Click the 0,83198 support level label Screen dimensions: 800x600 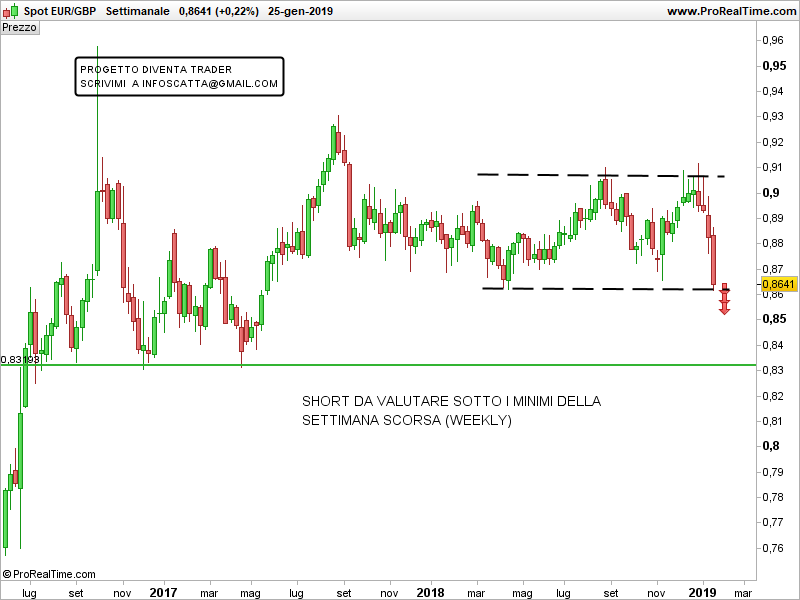[20, 359]
